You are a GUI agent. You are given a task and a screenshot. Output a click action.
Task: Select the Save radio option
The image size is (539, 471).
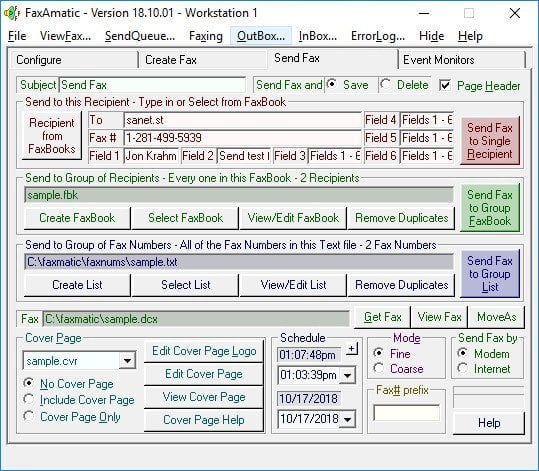click(347, 85)
